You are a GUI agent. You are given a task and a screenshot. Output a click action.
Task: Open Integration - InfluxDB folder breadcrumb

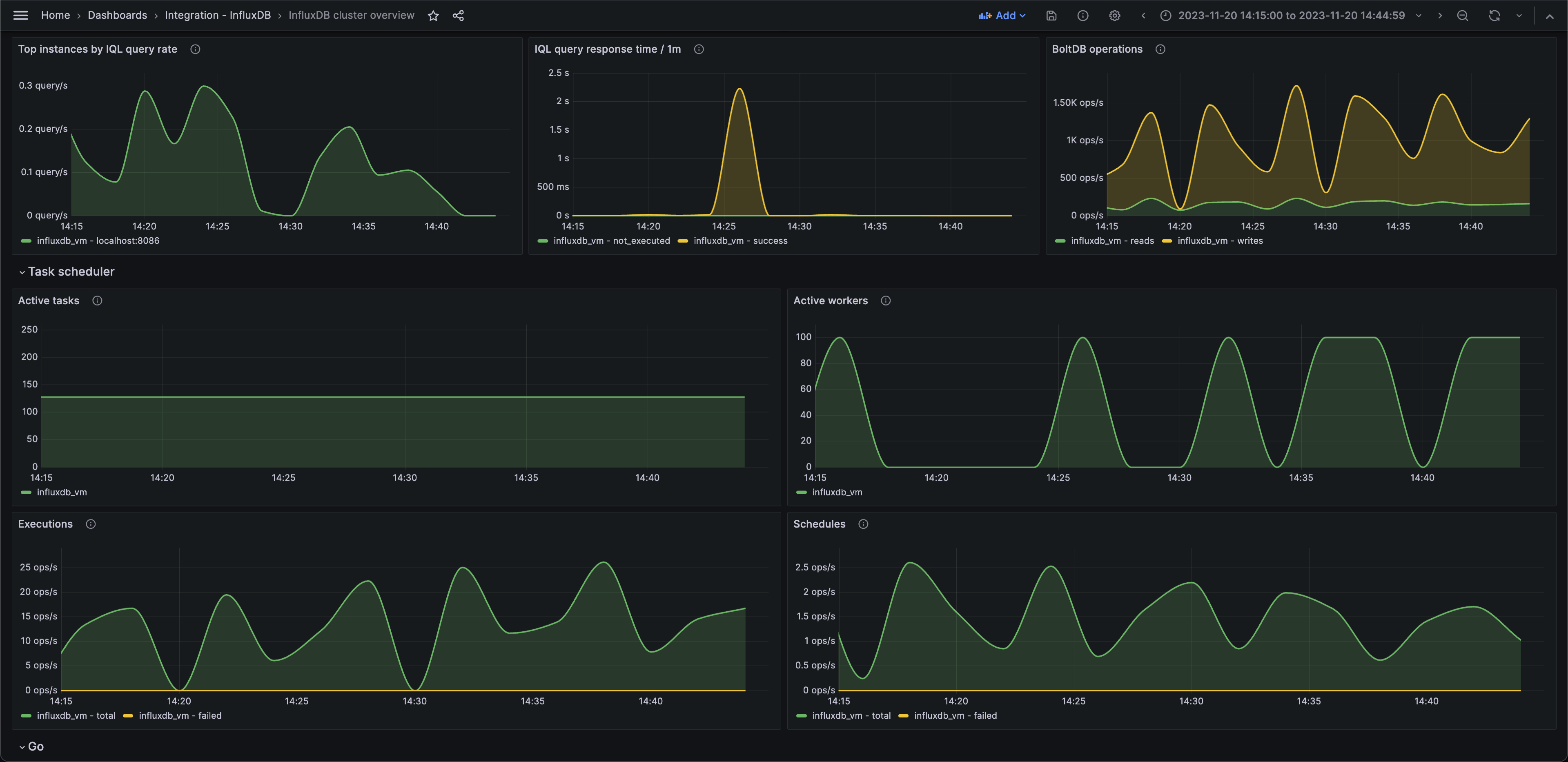click(217, 15)
